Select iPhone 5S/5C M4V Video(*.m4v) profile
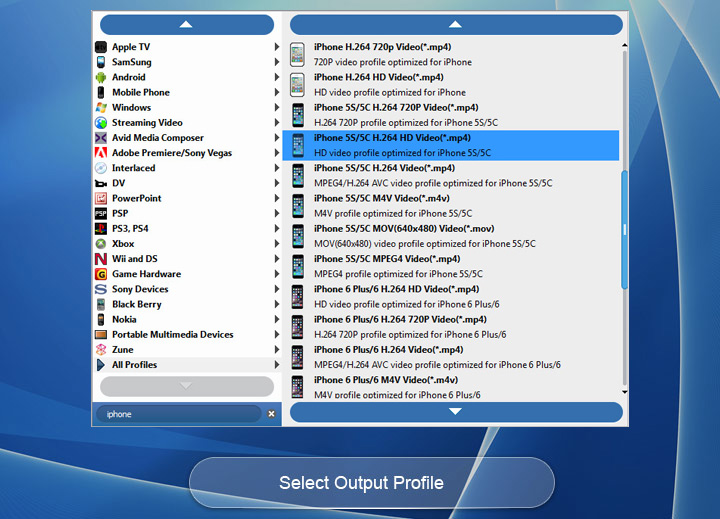Viewport: 720px width, 519px height. [451, 206]
